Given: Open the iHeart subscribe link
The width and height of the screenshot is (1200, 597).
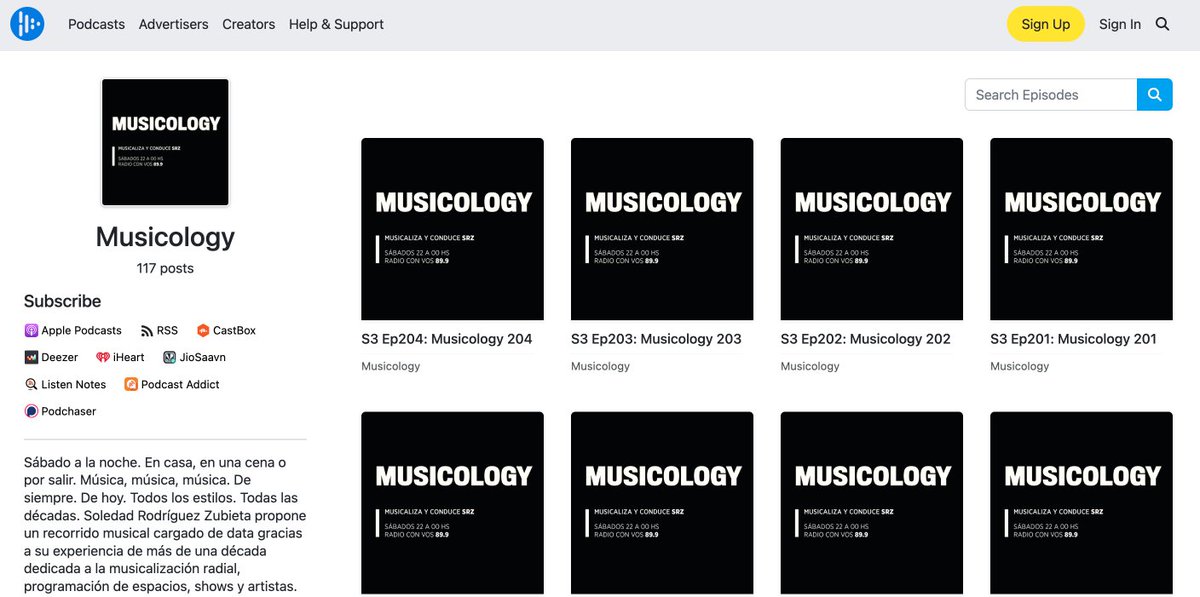Looking at the screenshot, I should (x=120, y=357).
